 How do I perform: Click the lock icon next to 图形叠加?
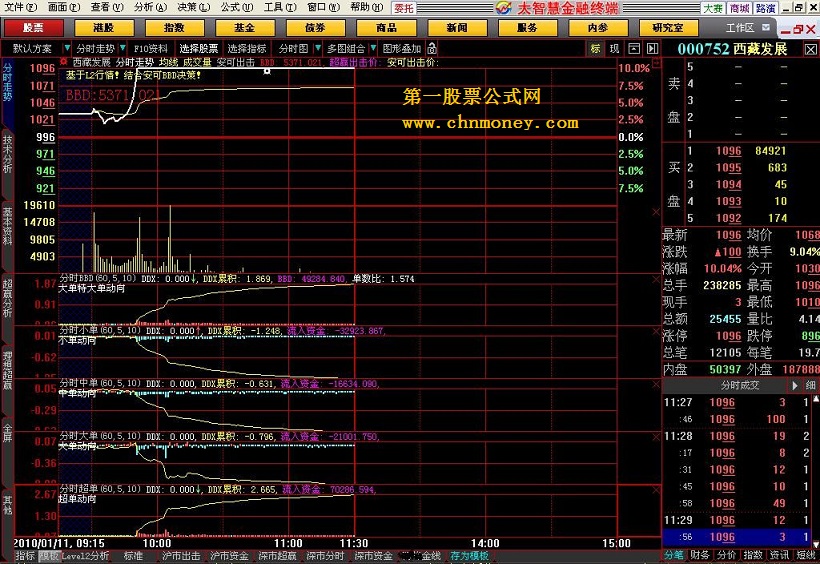tap(432, 49)
